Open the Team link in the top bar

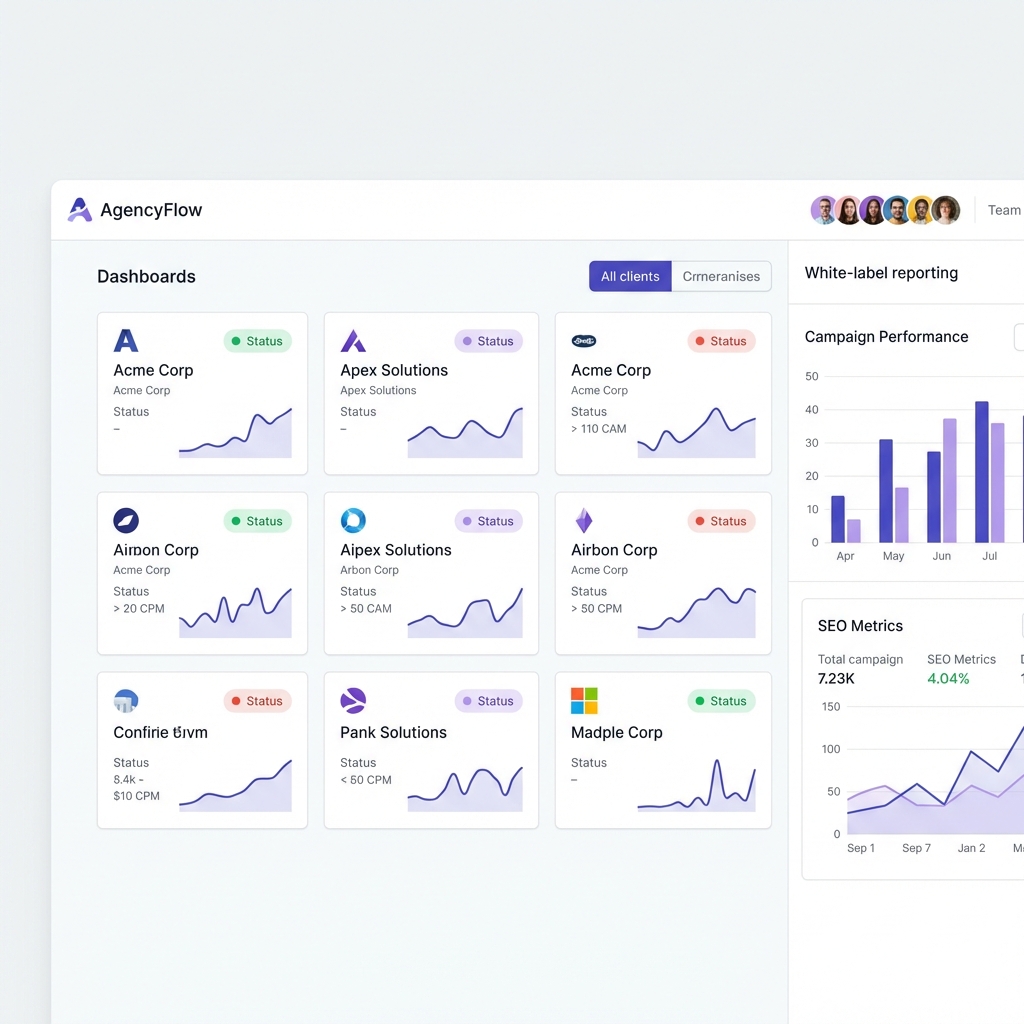1004,210
